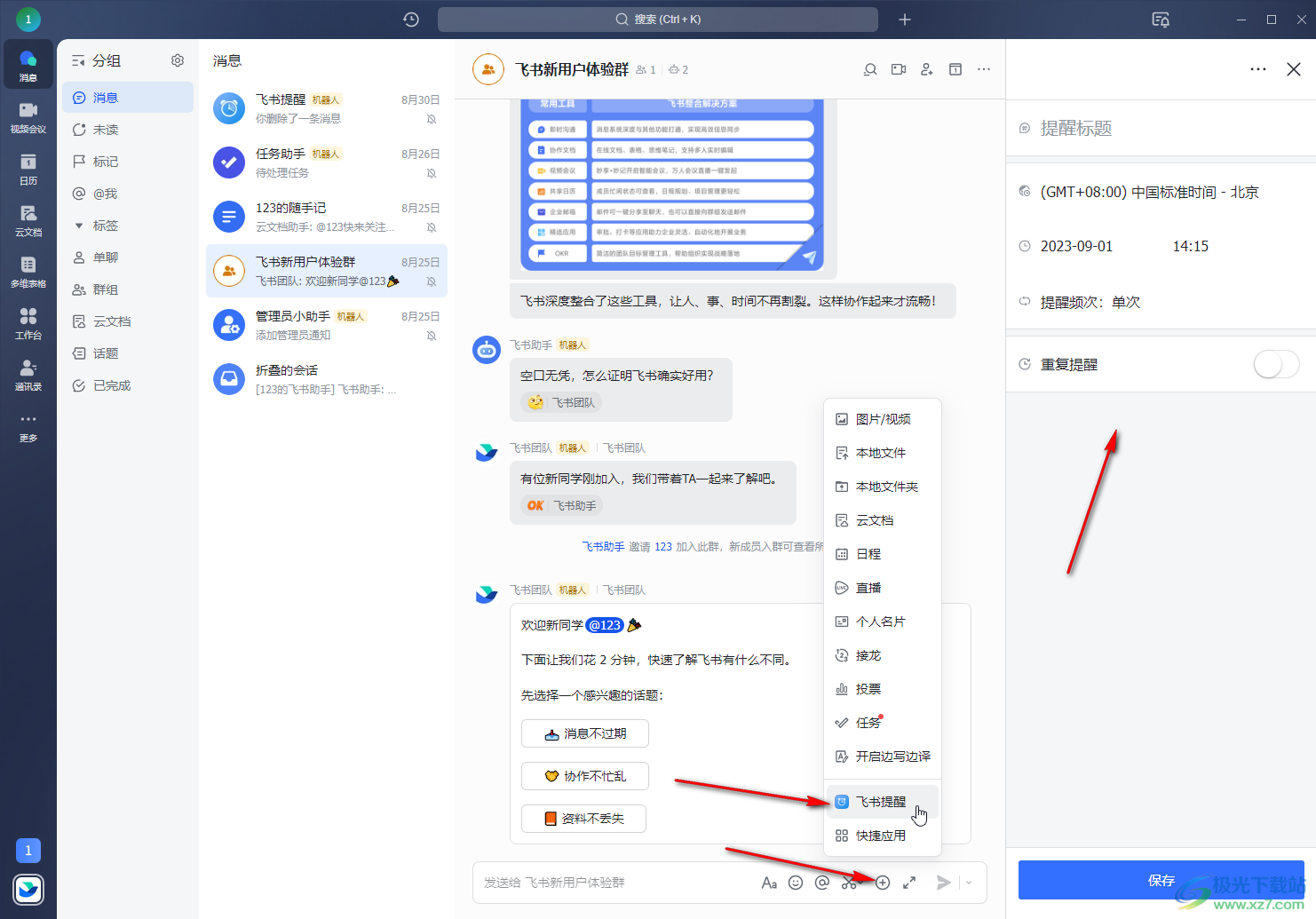Screen dimensions: 1316x919
Task: Click the 消息不过期 topic button
Action: click(585, 733)
